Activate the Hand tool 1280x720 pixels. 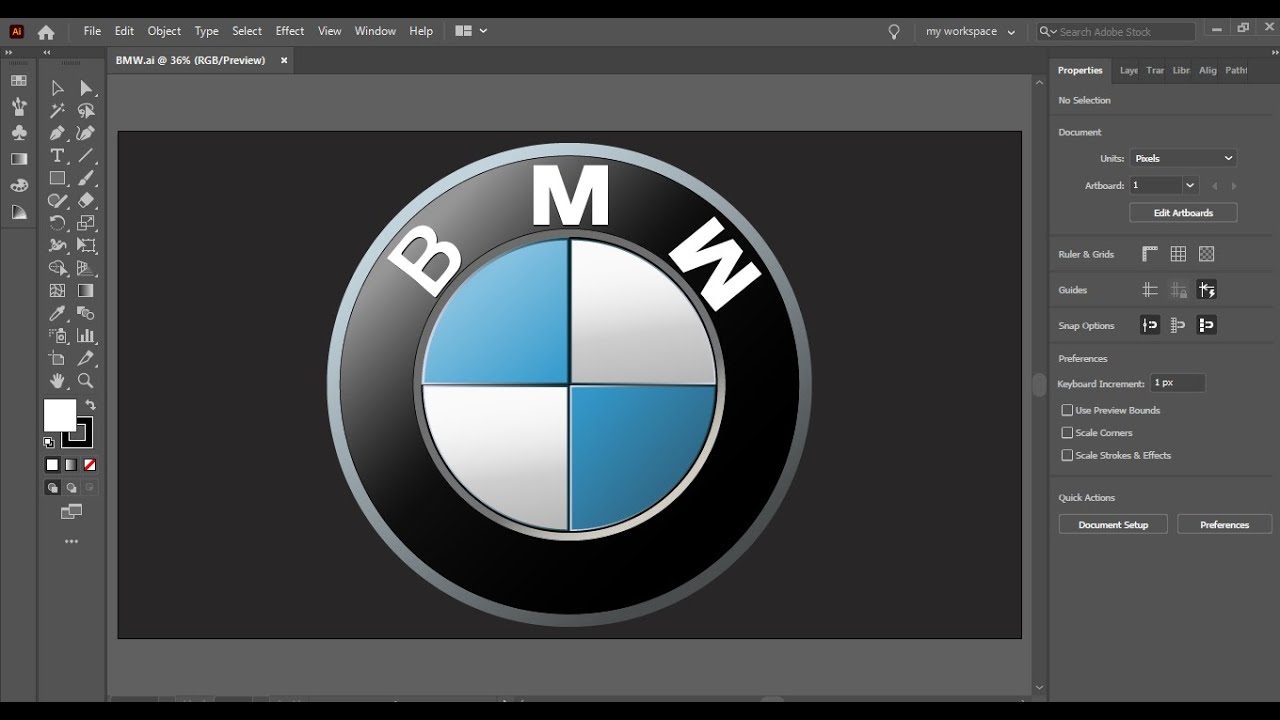pyautogui.click(x=57, y=381)
